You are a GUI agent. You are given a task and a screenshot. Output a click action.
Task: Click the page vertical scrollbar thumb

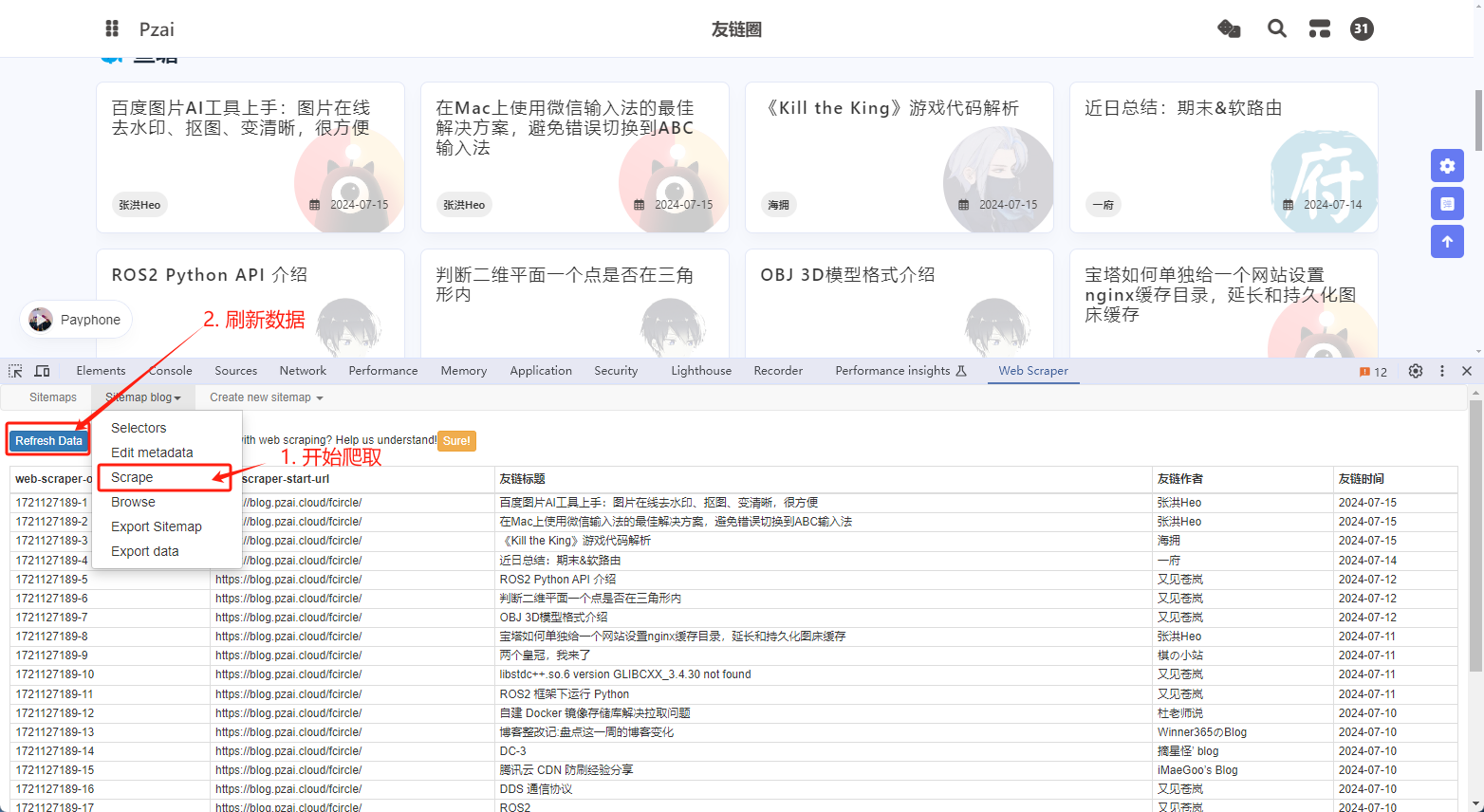[1478, 120]
